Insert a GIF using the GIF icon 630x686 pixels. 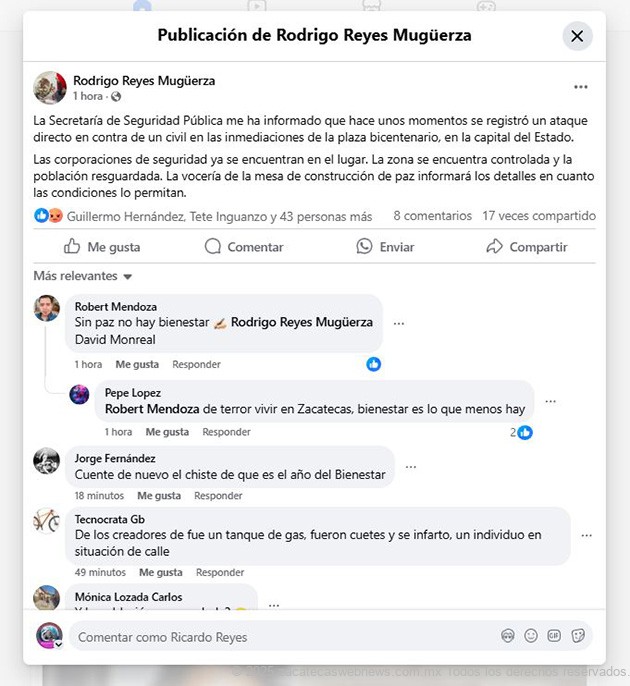554,636
